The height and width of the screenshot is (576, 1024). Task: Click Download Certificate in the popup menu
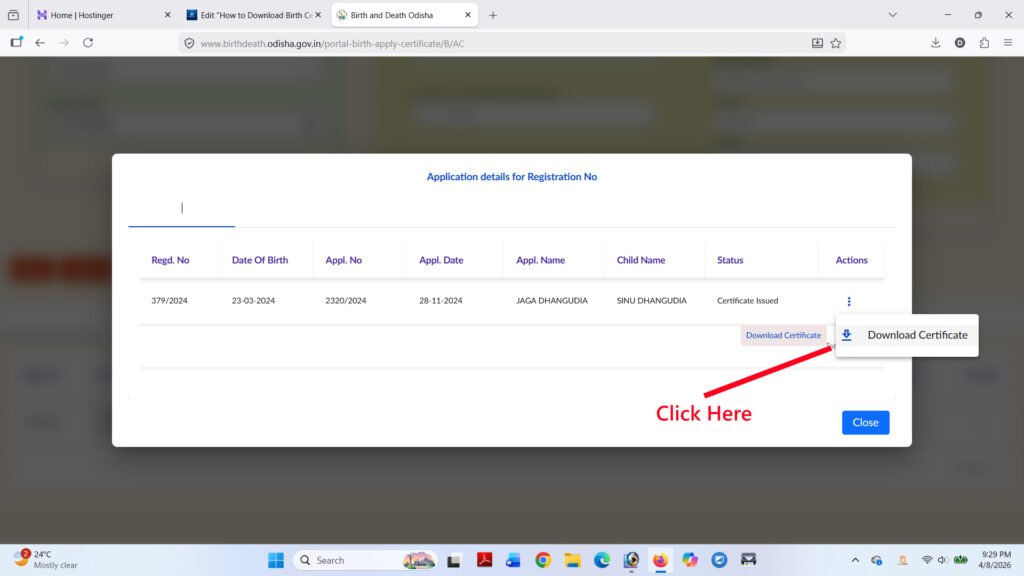pos(906,335)
